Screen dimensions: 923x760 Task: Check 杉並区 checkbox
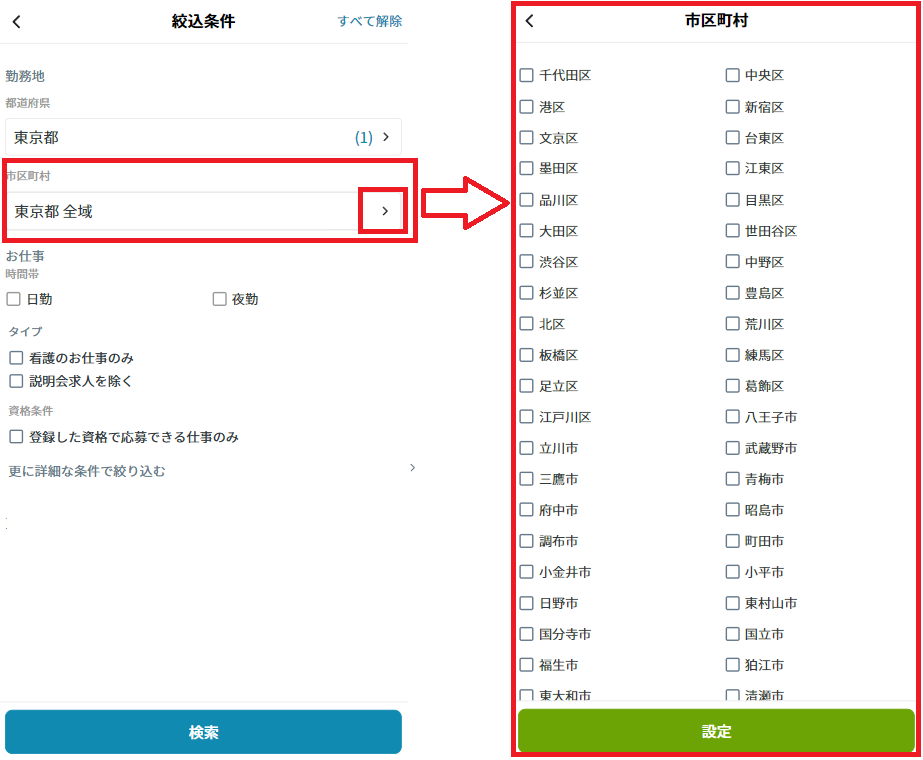[x=526, y=293]
